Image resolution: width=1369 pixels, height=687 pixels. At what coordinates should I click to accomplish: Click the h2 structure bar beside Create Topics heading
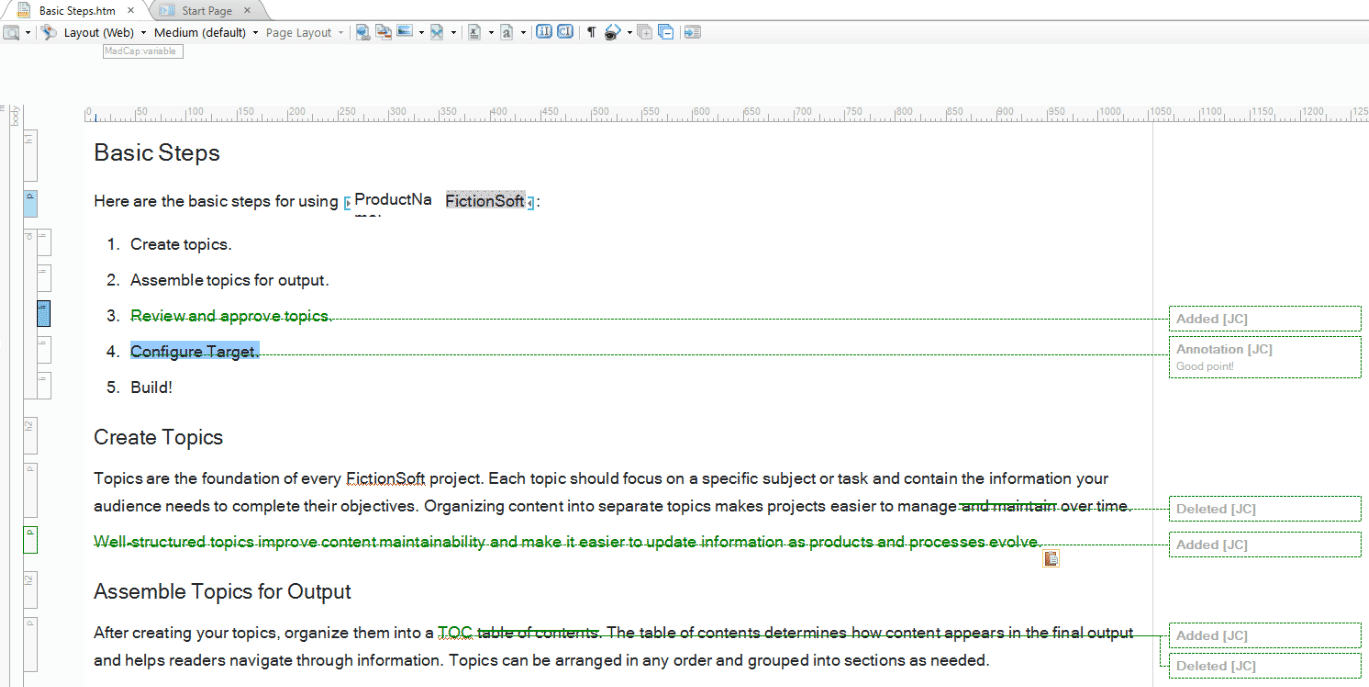30,436
